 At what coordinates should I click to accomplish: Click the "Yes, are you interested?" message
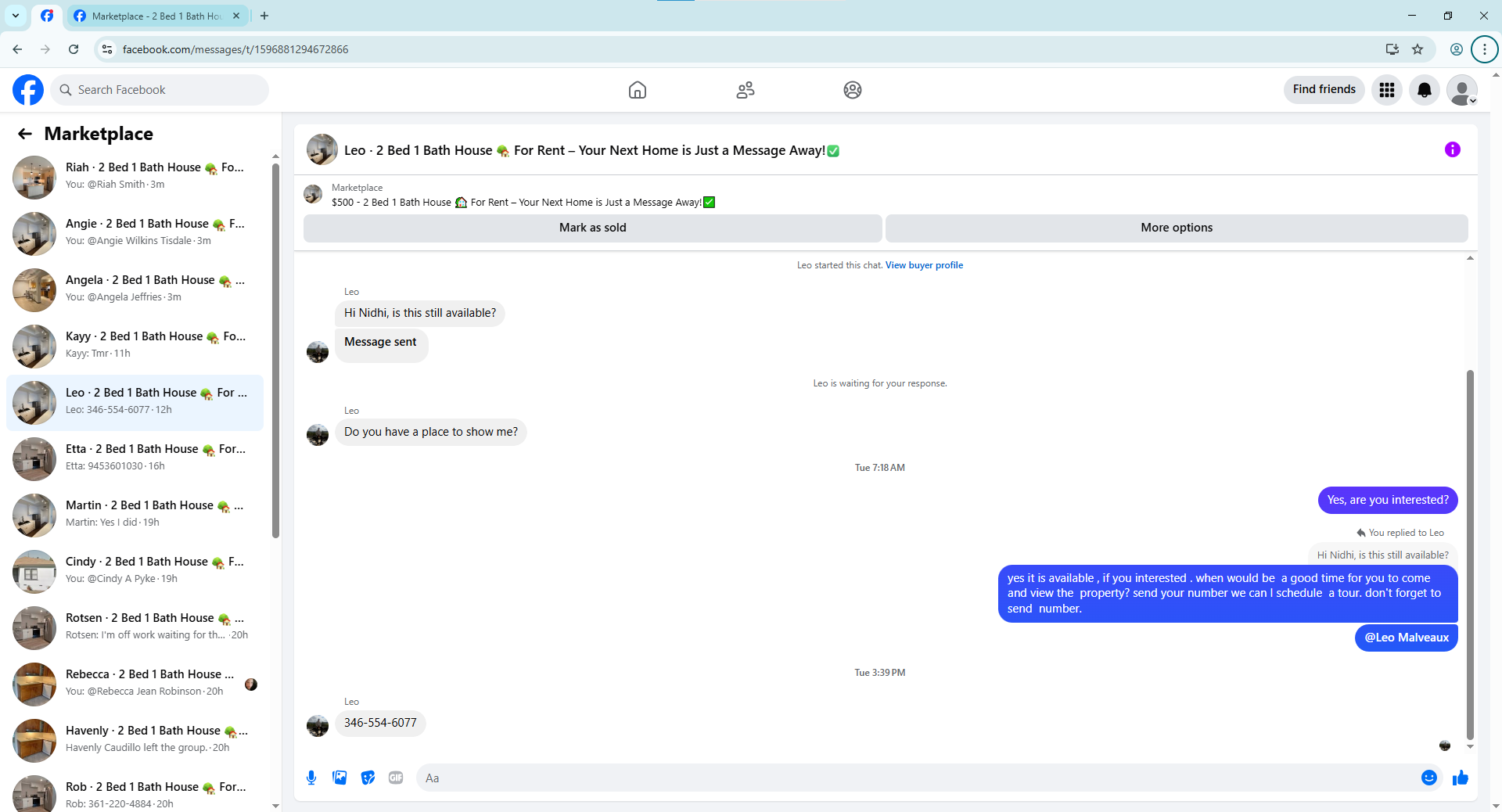click(1388, 500)
